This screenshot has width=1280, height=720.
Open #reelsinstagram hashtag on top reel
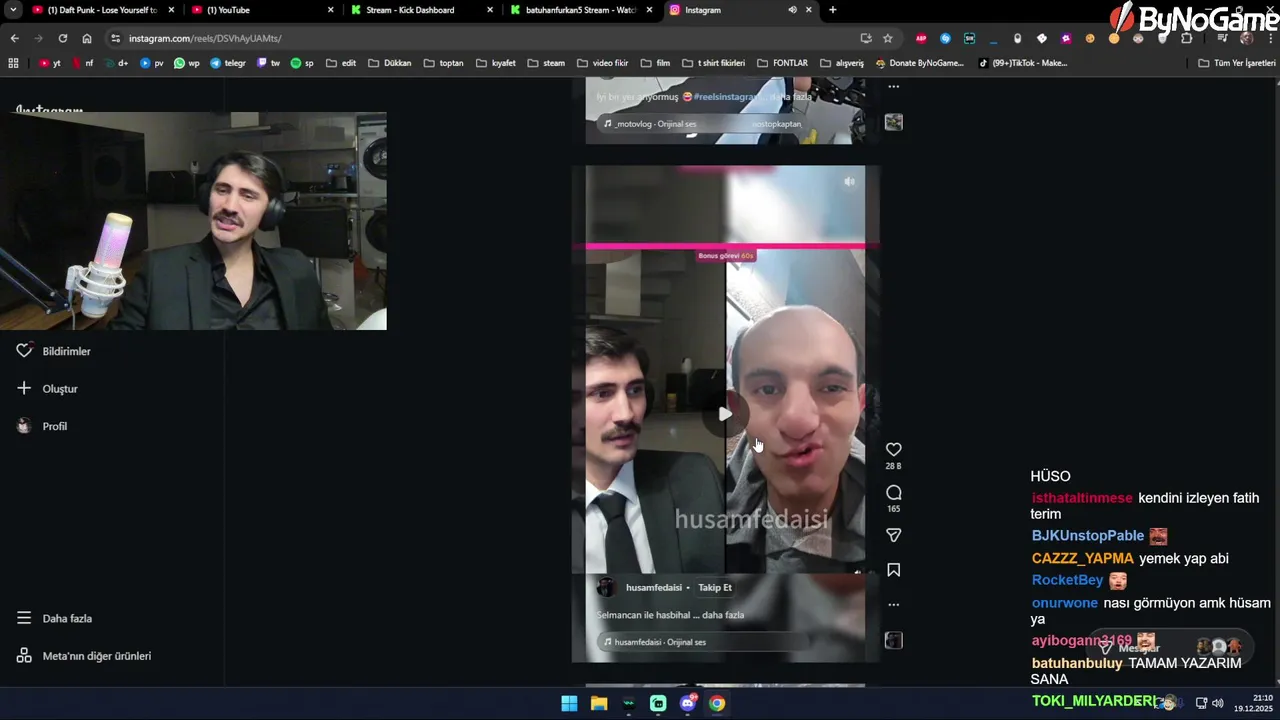pyautogui.click(x=725, y=97)
